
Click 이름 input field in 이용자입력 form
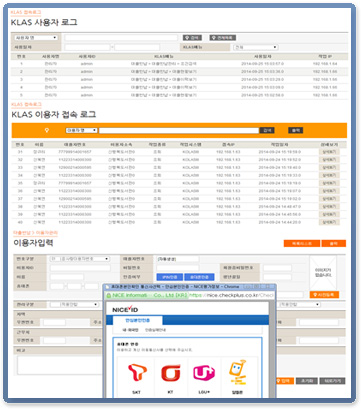(x=67, y=277)
